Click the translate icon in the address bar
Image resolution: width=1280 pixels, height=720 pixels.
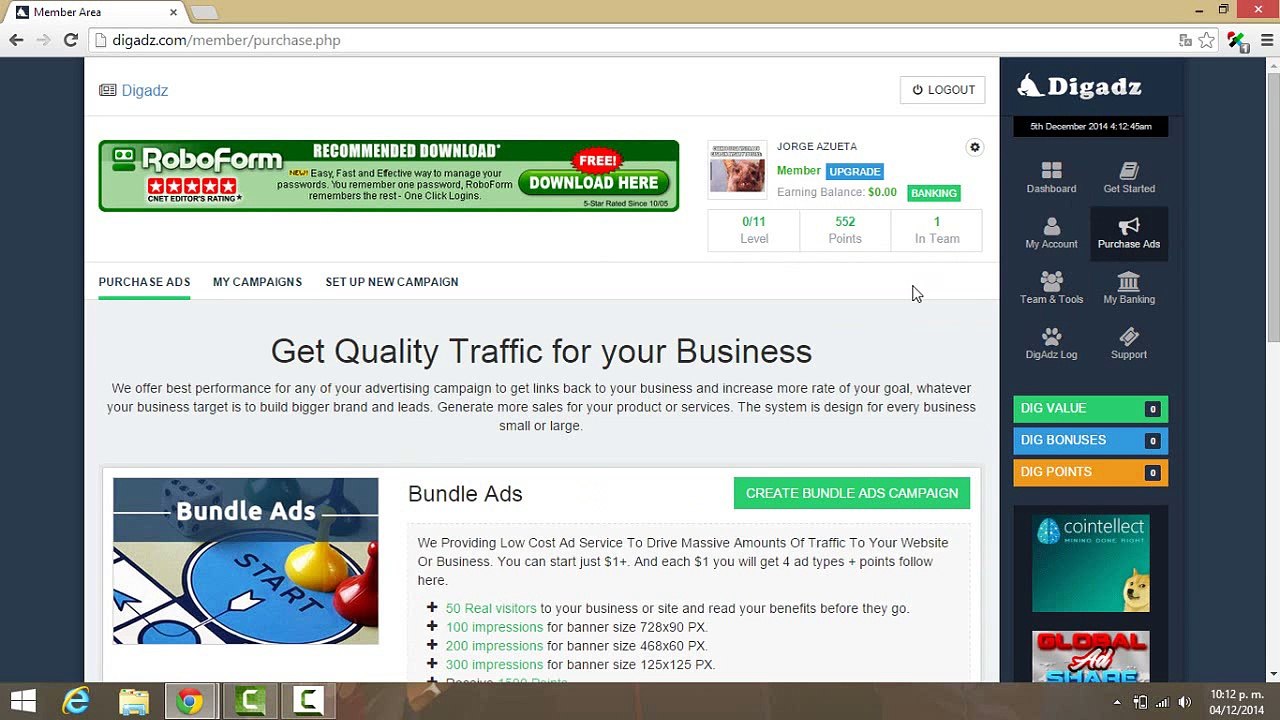tap(1185, 40)
